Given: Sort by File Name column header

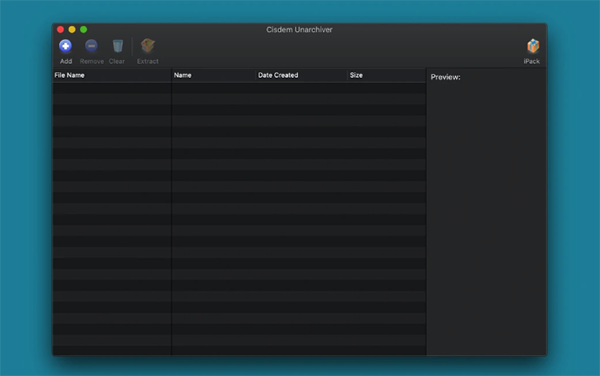Looking at the screenshot, I should [x=112, y=75].
